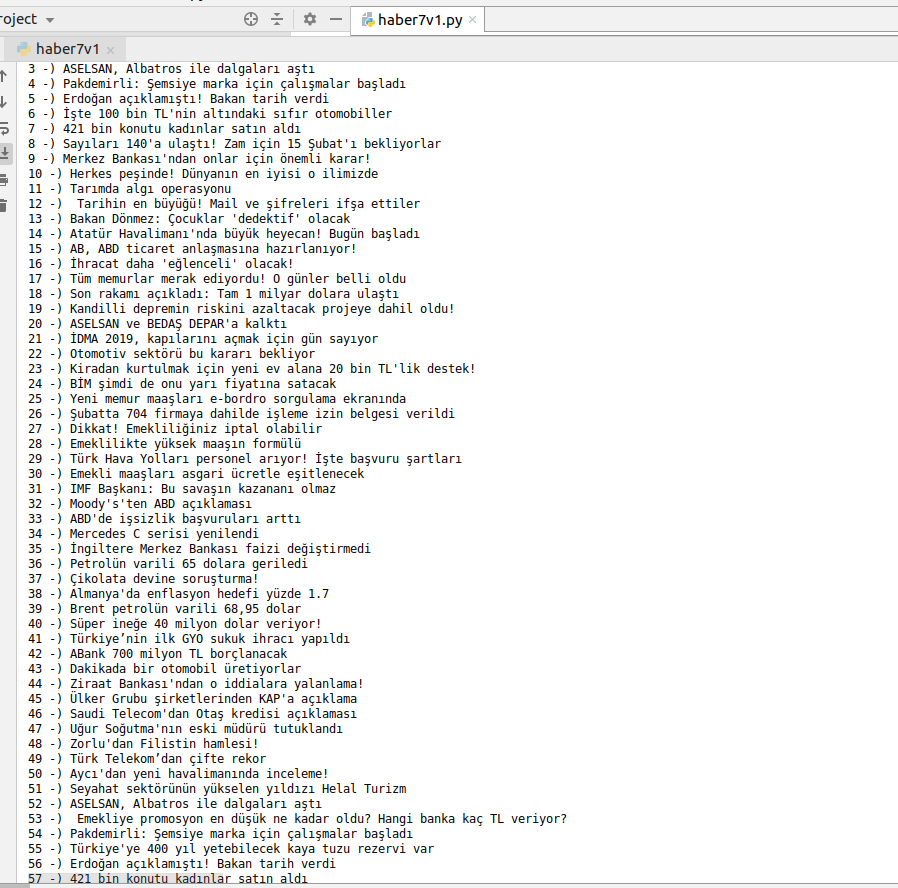The image size is (898, 888).
Task: Click the down arrow in console sidebar
Action: 3,102
